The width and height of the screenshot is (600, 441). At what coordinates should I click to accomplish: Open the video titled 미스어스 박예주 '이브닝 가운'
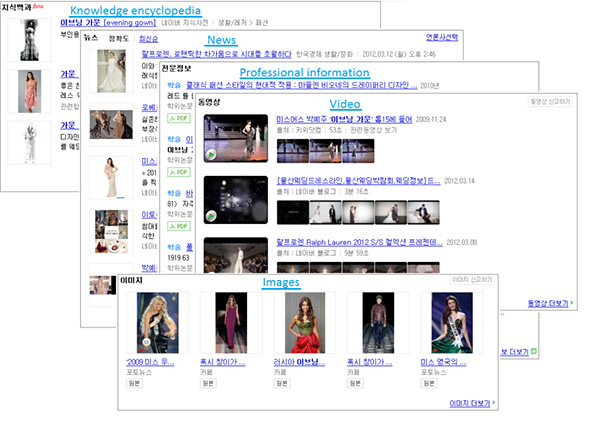click(344, 119)
